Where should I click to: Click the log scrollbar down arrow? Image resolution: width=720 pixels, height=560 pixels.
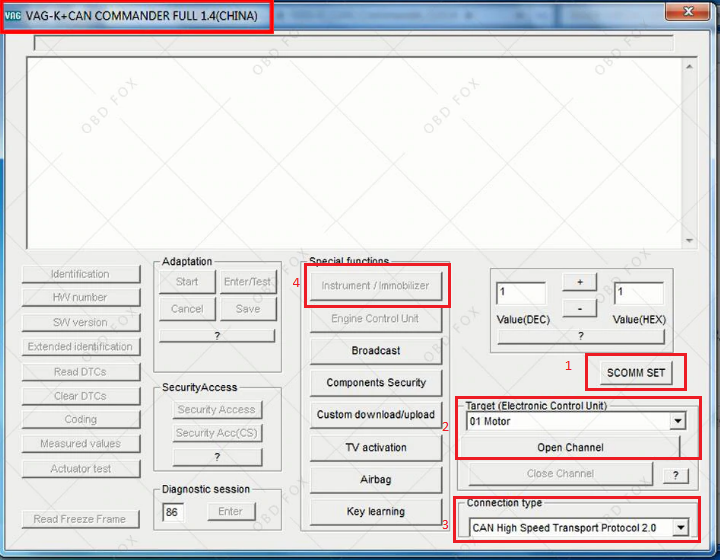point(689,240)
